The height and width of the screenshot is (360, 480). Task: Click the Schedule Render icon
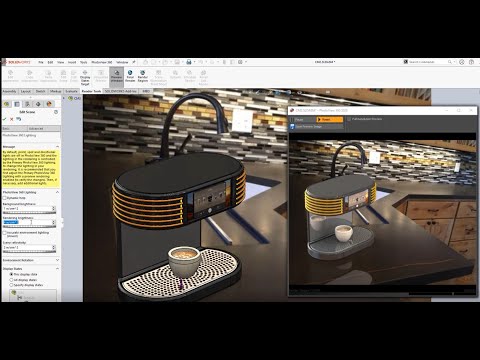click(190, 76)
